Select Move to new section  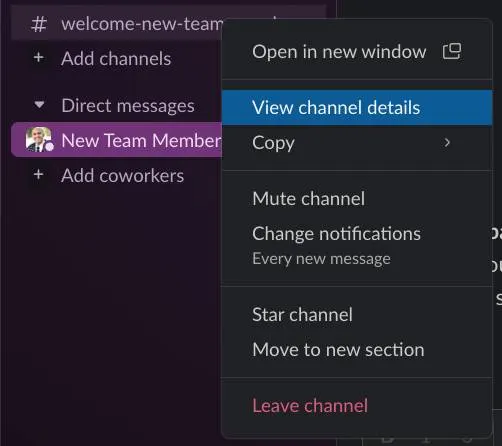click(357, 350)
